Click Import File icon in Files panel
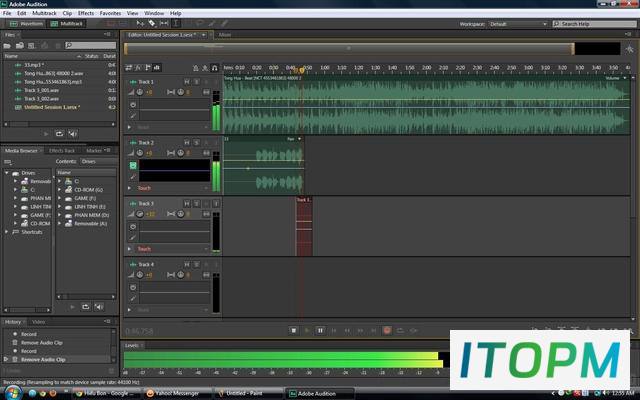 tap(20, 45)
